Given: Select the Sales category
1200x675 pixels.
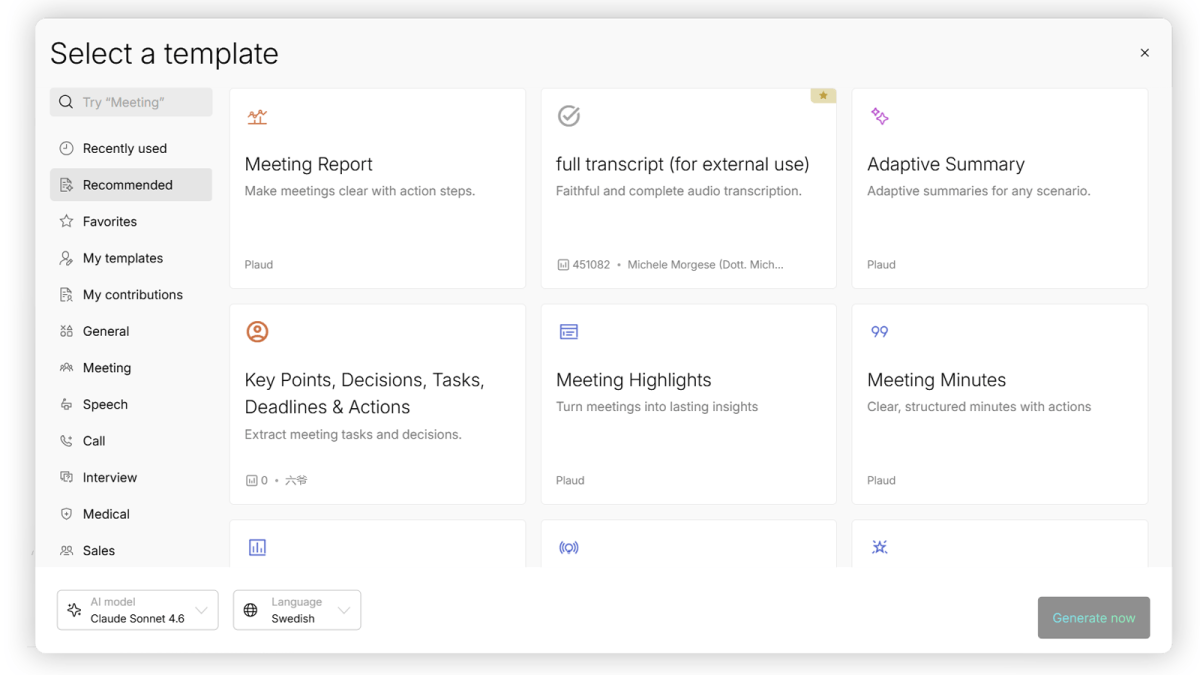Looking at the screenshot, I should (x=131, y=551).
